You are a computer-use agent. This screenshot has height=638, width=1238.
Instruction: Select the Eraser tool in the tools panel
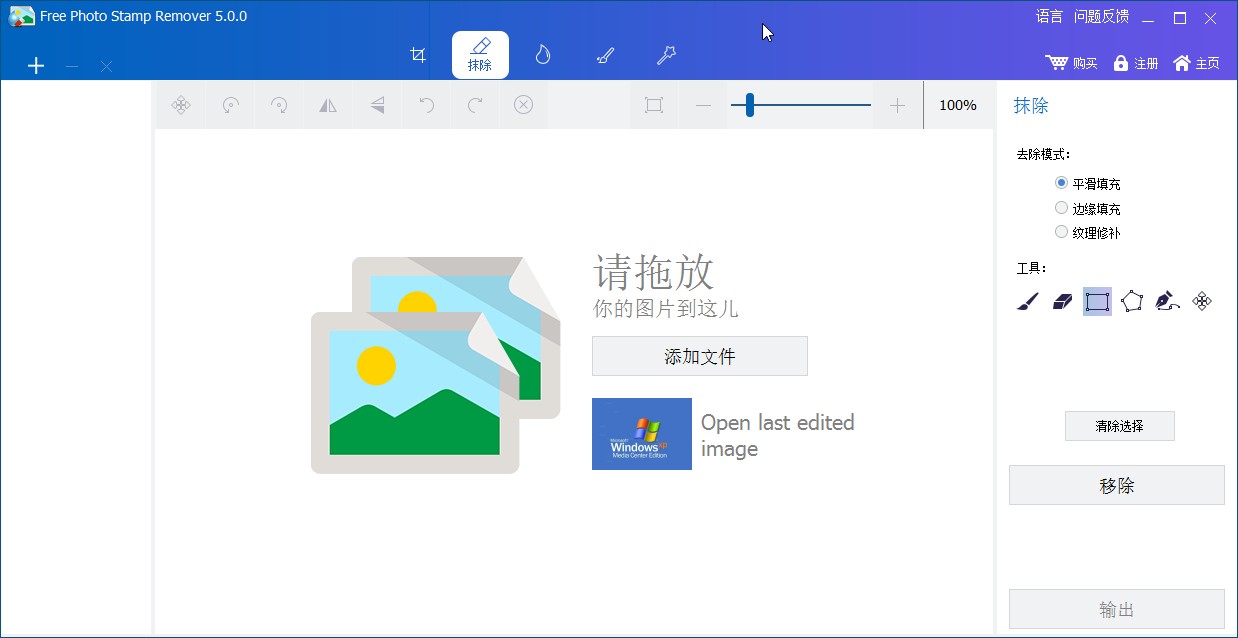(1061, 301)
